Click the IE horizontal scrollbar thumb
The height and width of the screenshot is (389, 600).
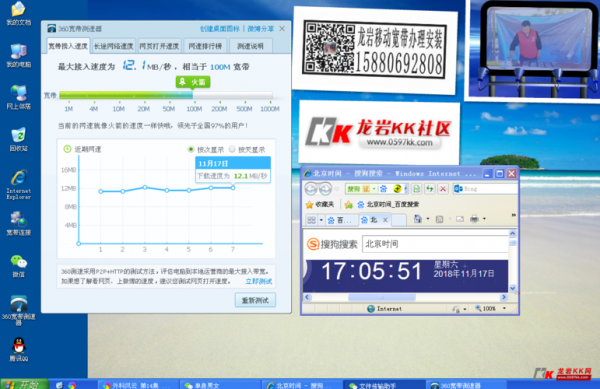pos(382,297)
